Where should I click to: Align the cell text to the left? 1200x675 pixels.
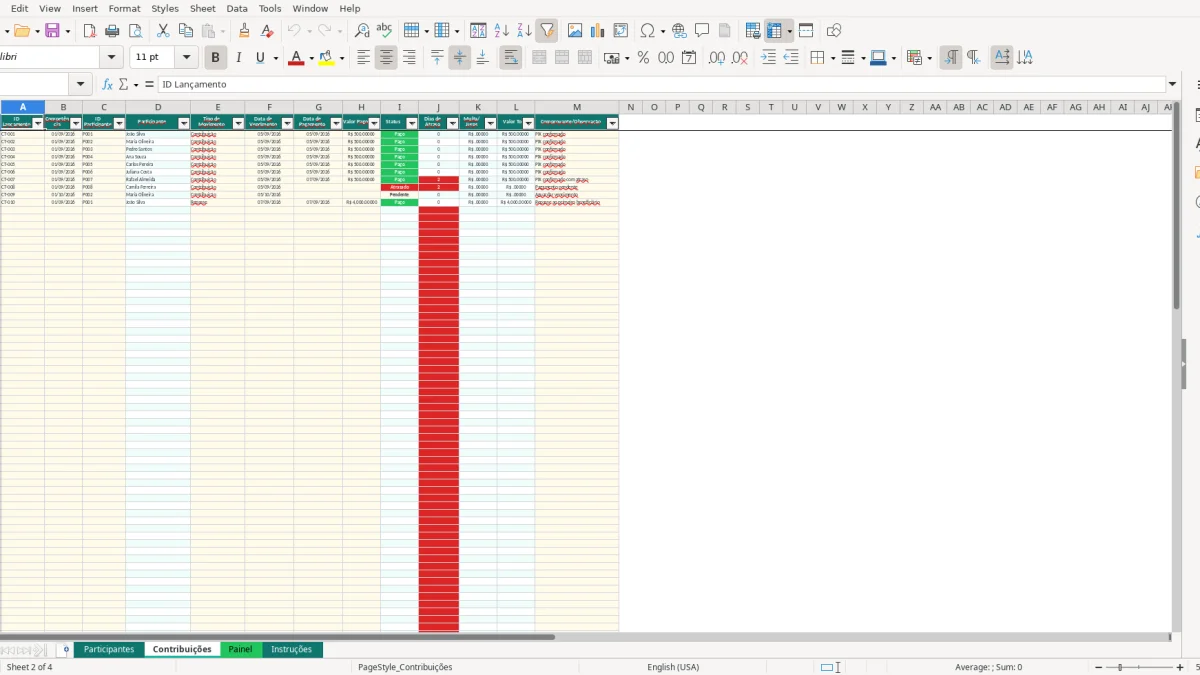tap(364, 58)
